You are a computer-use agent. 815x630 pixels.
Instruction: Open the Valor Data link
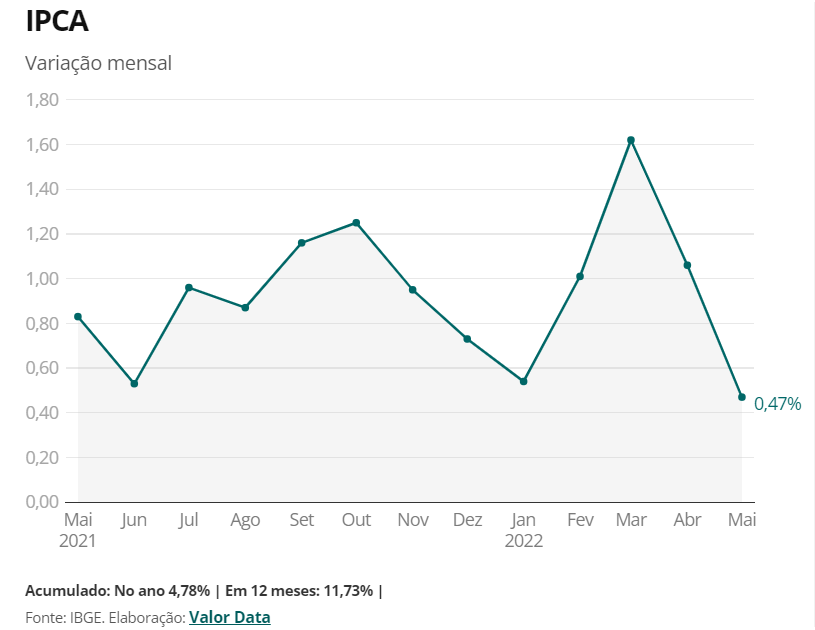230,617
